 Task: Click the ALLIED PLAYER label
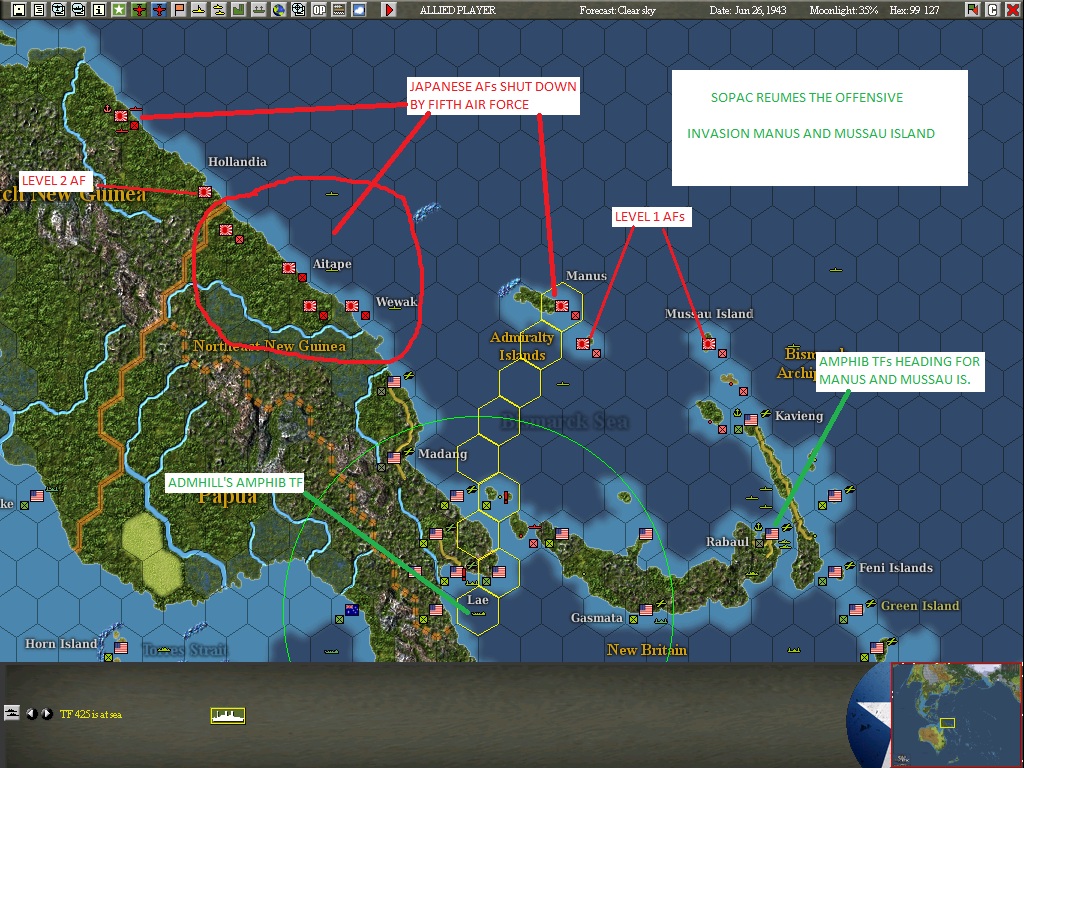457,10
